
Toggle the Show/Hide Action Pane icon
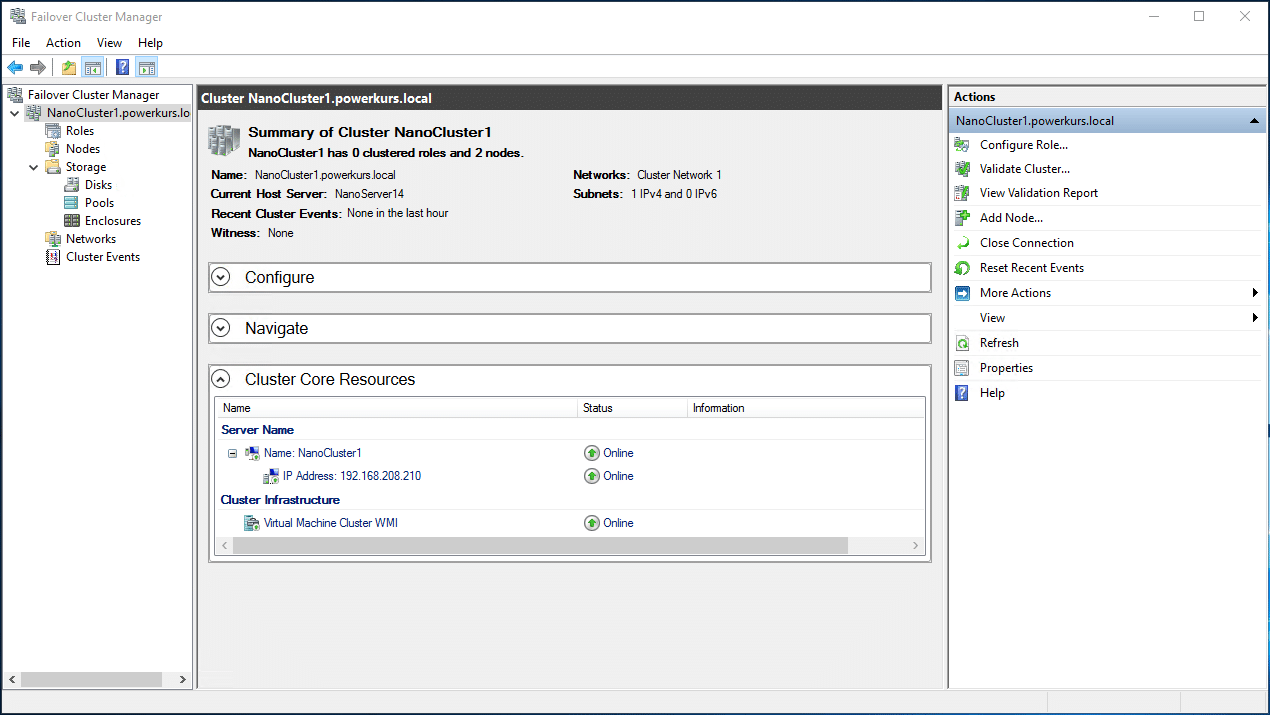click(147, 68)
